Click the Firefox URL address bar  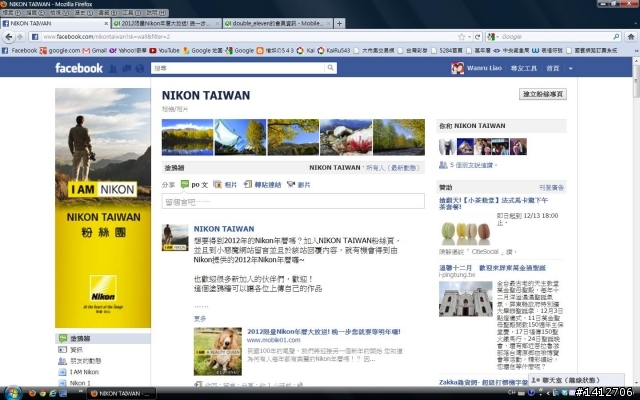249,37
